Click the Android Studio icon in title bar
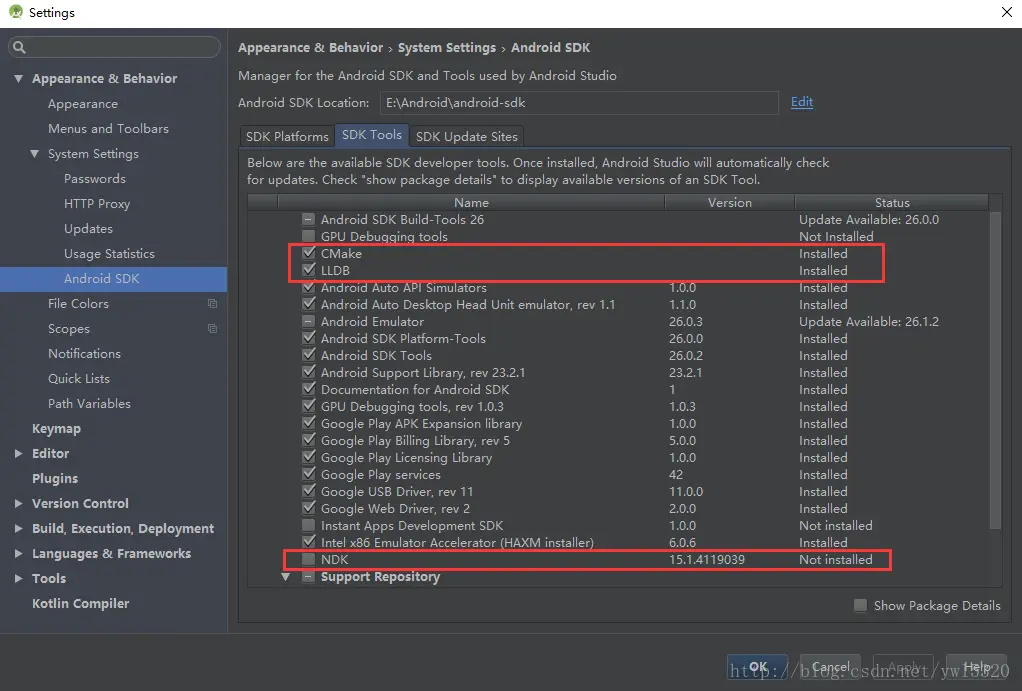 tap(16, 12)
